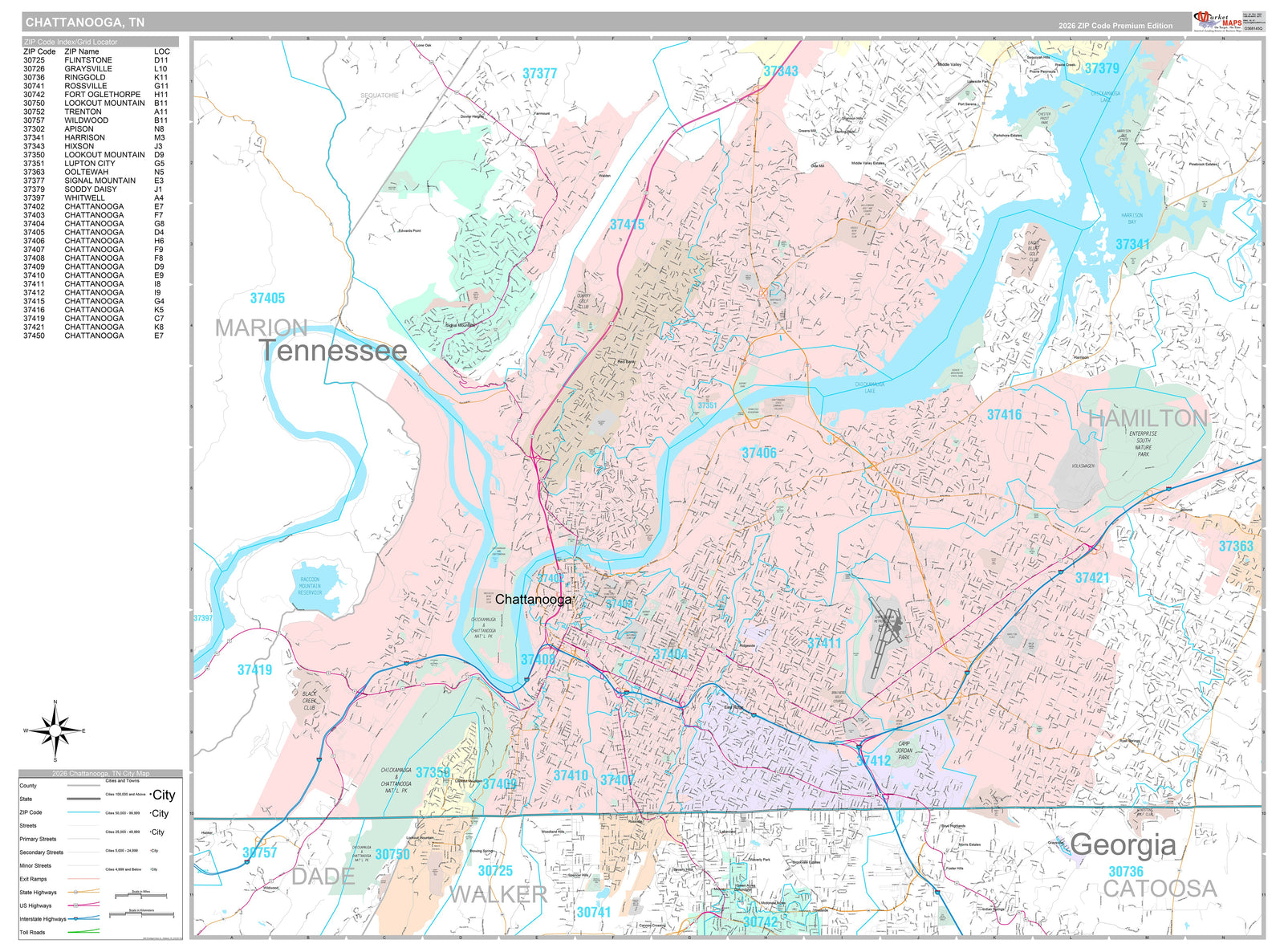Click ZIP label 30750 on the map
Viewport: 1284px width, 952px height.
point(392,854)
